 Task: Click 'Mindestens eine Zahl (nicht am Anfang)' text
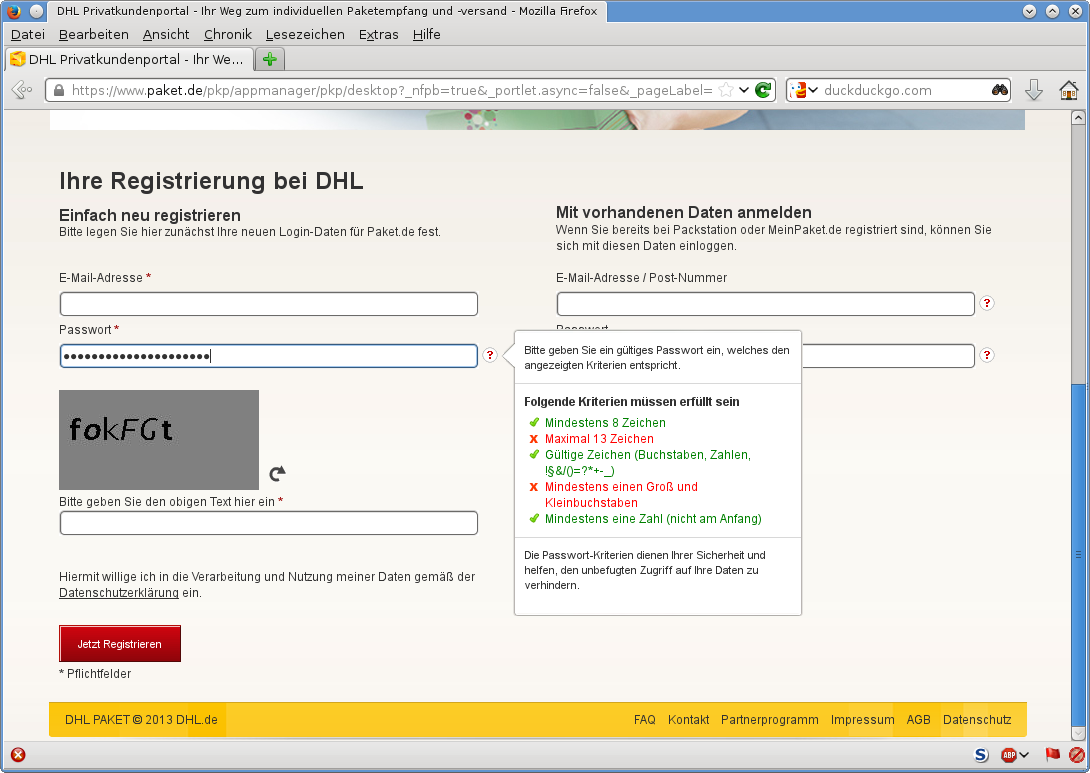click(653, 519)
